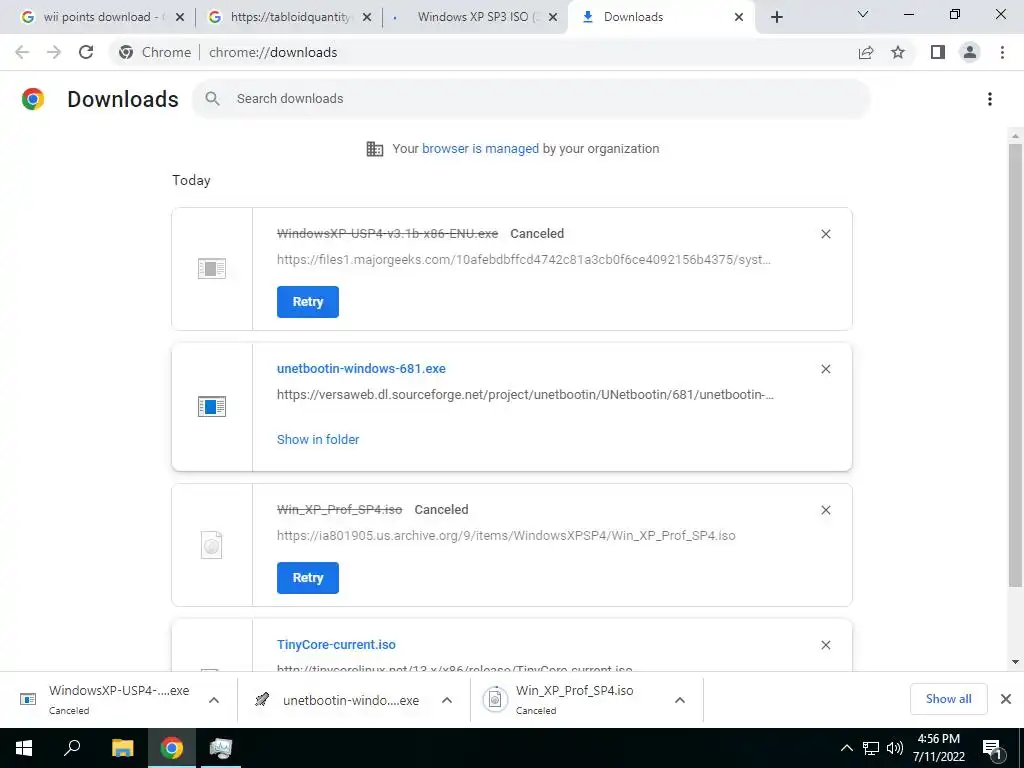This screenshot has height=768, width=1024.
Task: Remove unetbootin-windows-681.exe from list with X
Action: (x=825, y=369)
